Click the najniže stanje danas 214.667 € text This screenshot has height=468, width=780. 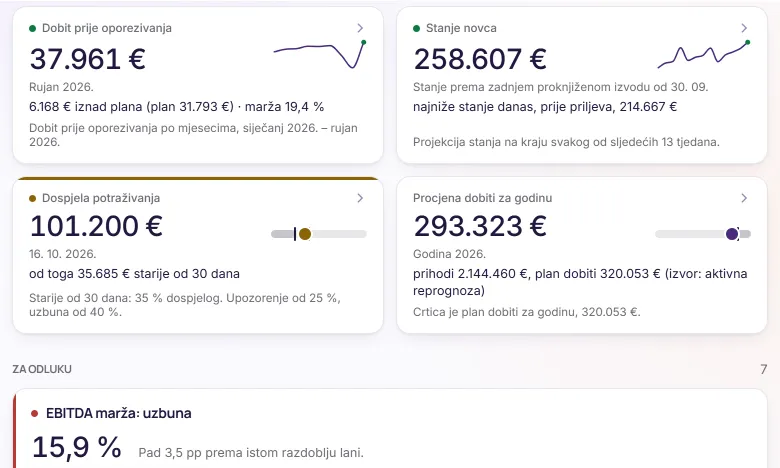coord(545,106)
